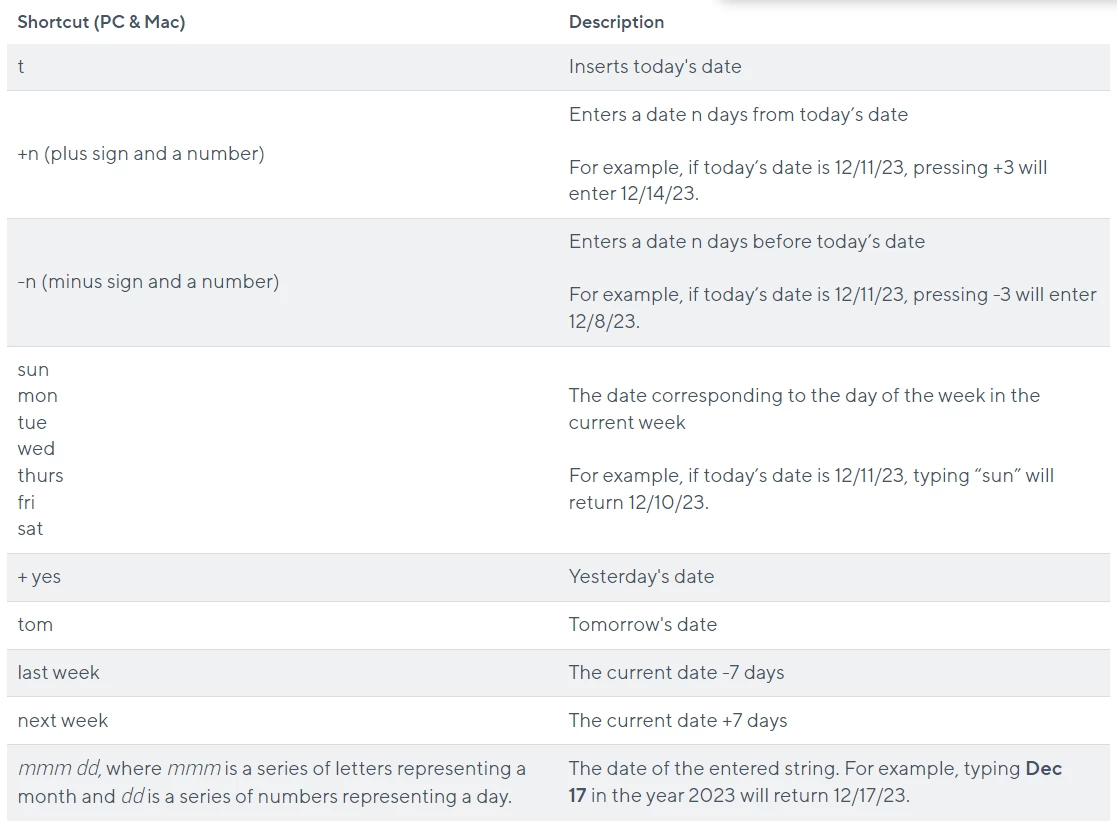Click the 'thurs' shortcut text
The image size is (1117, 826).
coord(41,476)
